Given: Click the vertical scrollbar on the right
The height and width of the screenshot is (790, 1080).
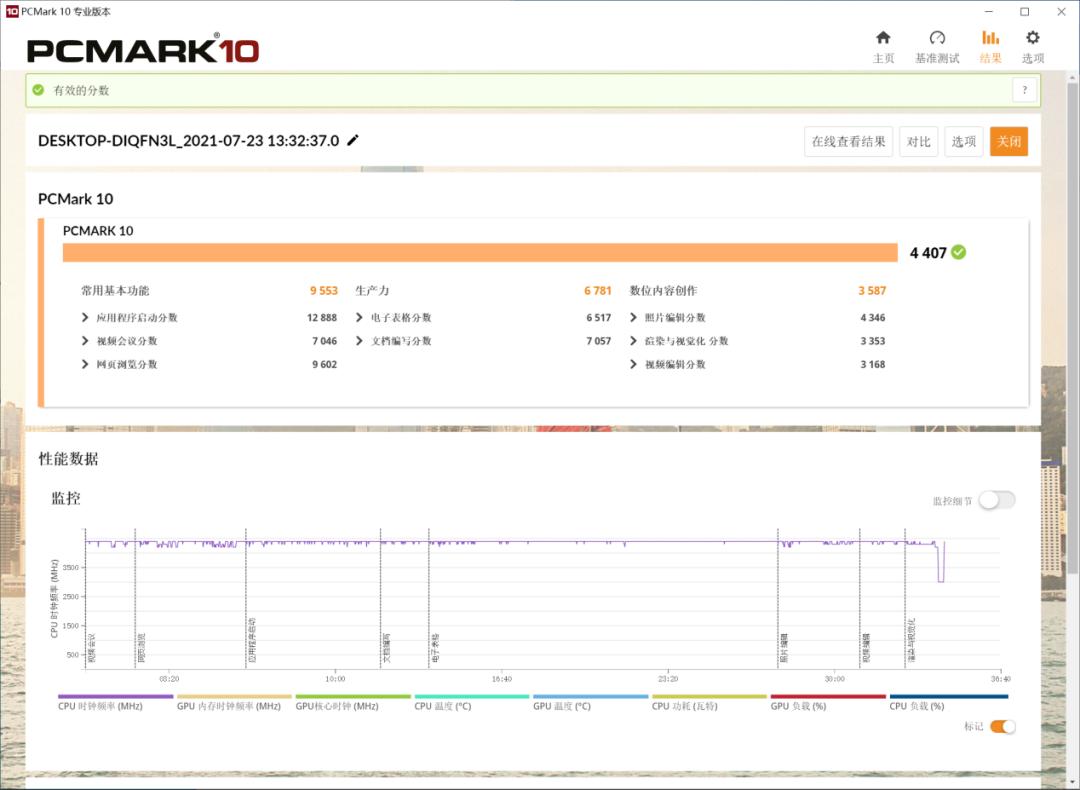Looking at the screenshot, I should [x=1072, y=400].
